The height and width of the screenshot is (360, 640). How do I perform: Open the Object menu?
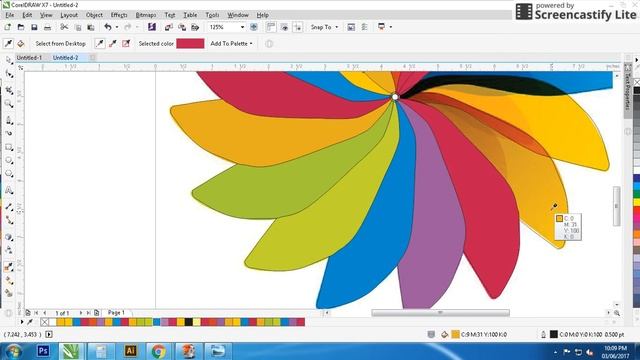[x=94, y=15]
